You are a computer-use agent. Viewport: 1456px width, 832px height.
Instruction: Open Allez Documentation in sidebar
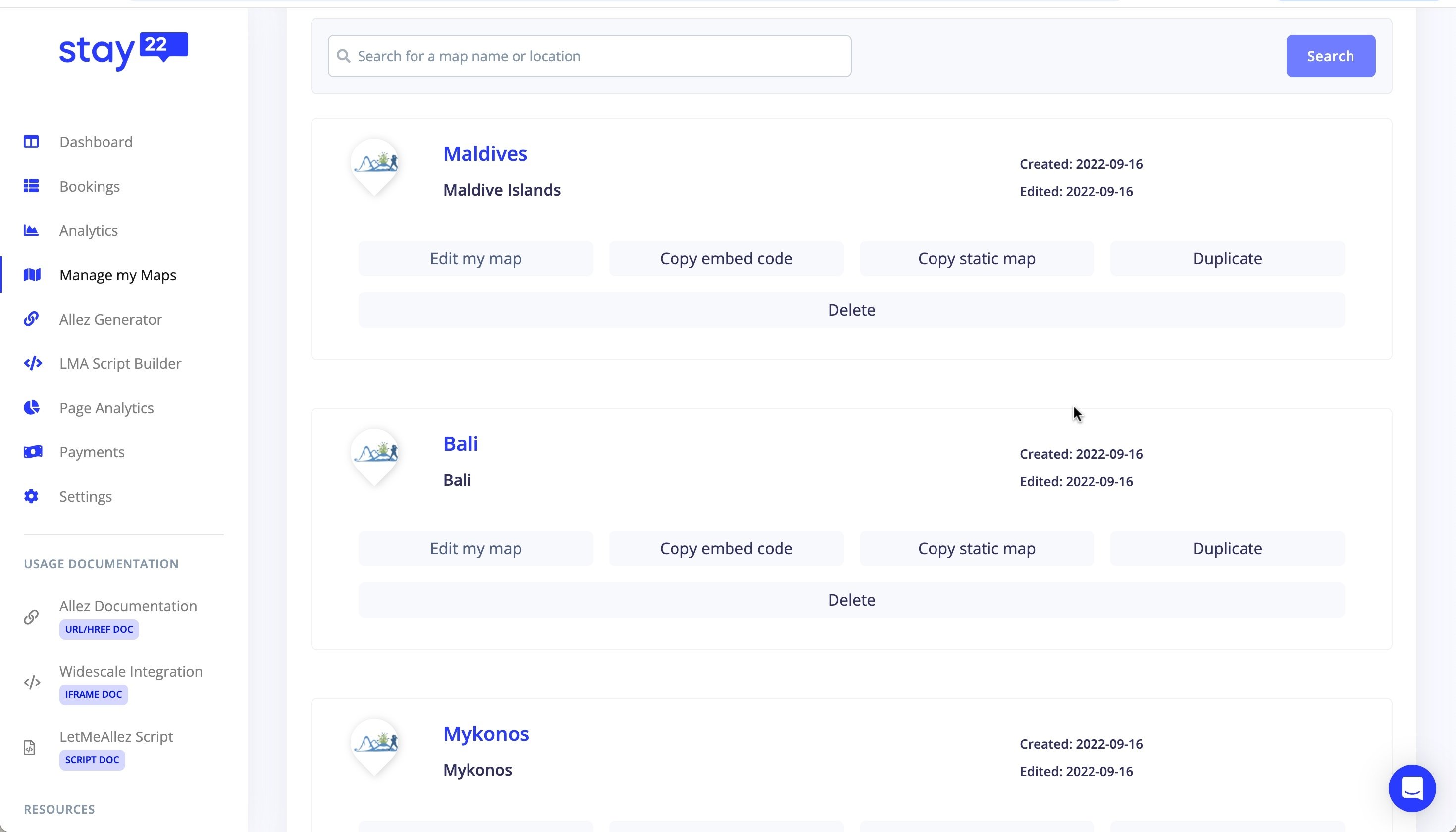pyautogui.click(x=128, y=606)
